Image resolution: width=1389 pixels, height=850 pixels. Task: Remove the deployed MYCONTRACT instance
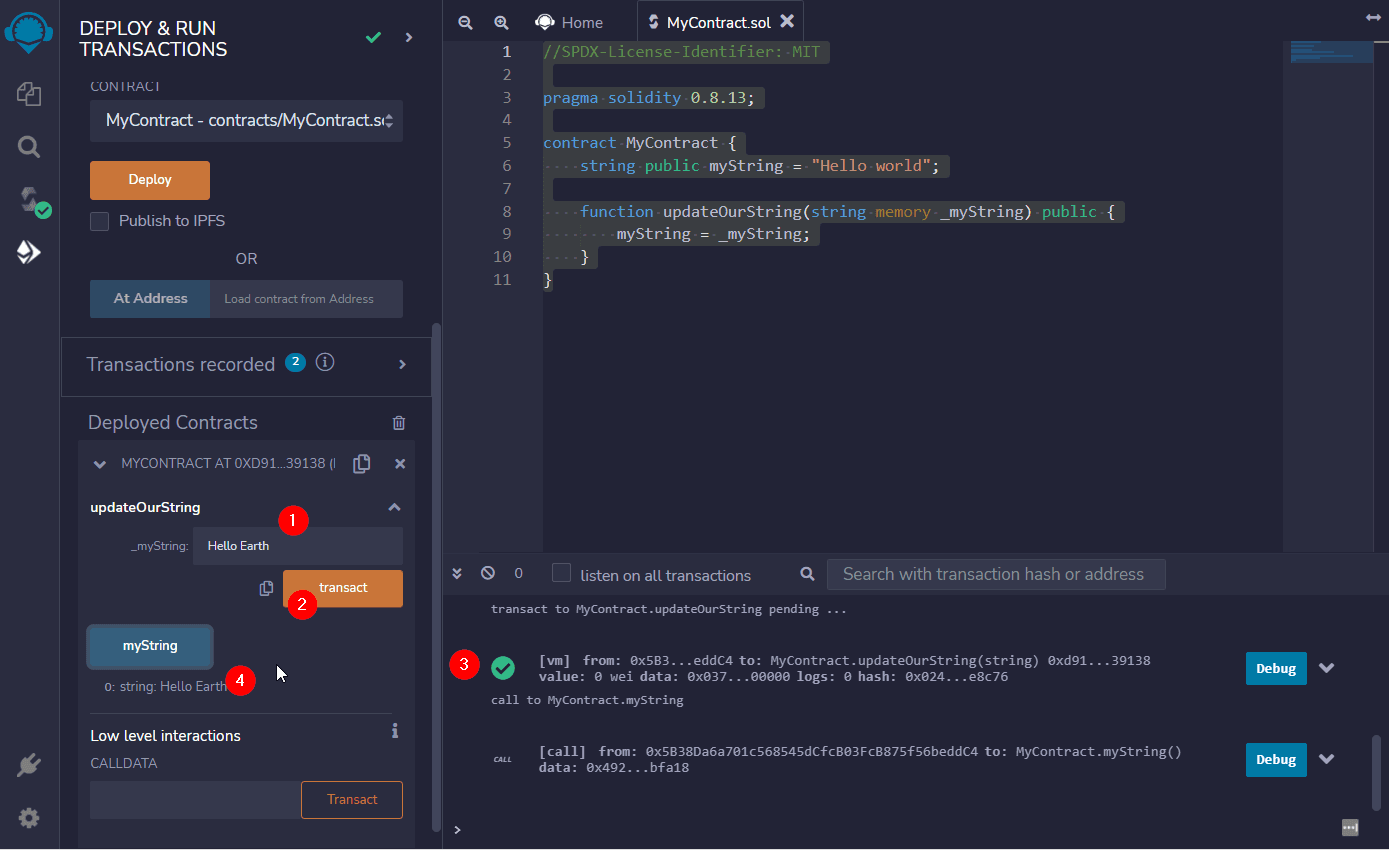tap(400, 464)
